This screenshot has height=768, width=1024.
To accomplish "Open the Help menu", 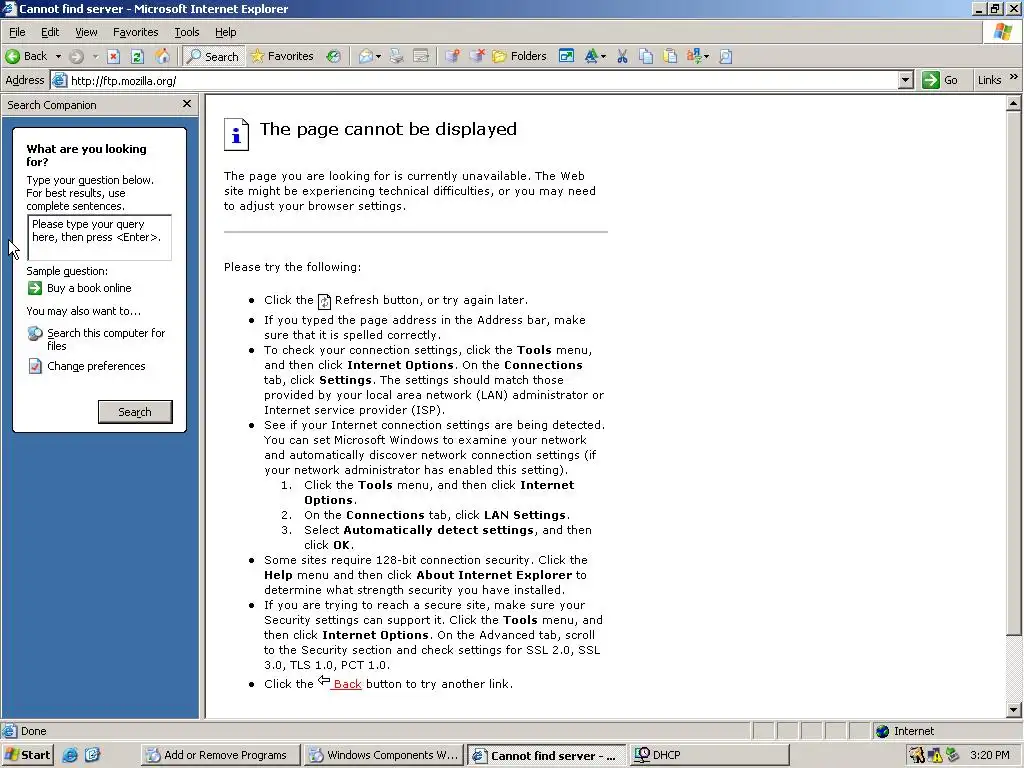I will [x=225, y=32].
